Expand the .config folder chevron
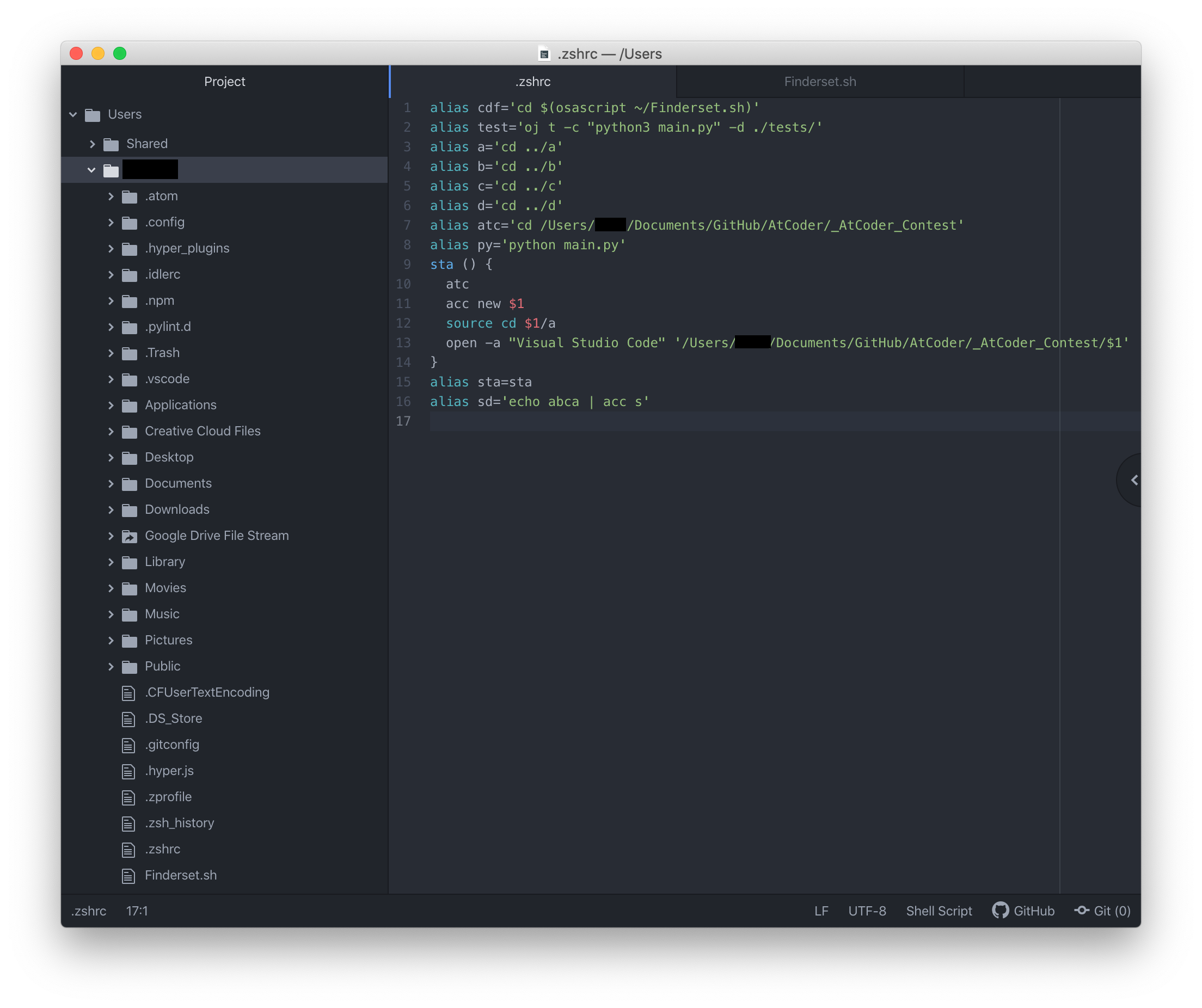The image size is (1202, 1008). click(x=111, y=222)
